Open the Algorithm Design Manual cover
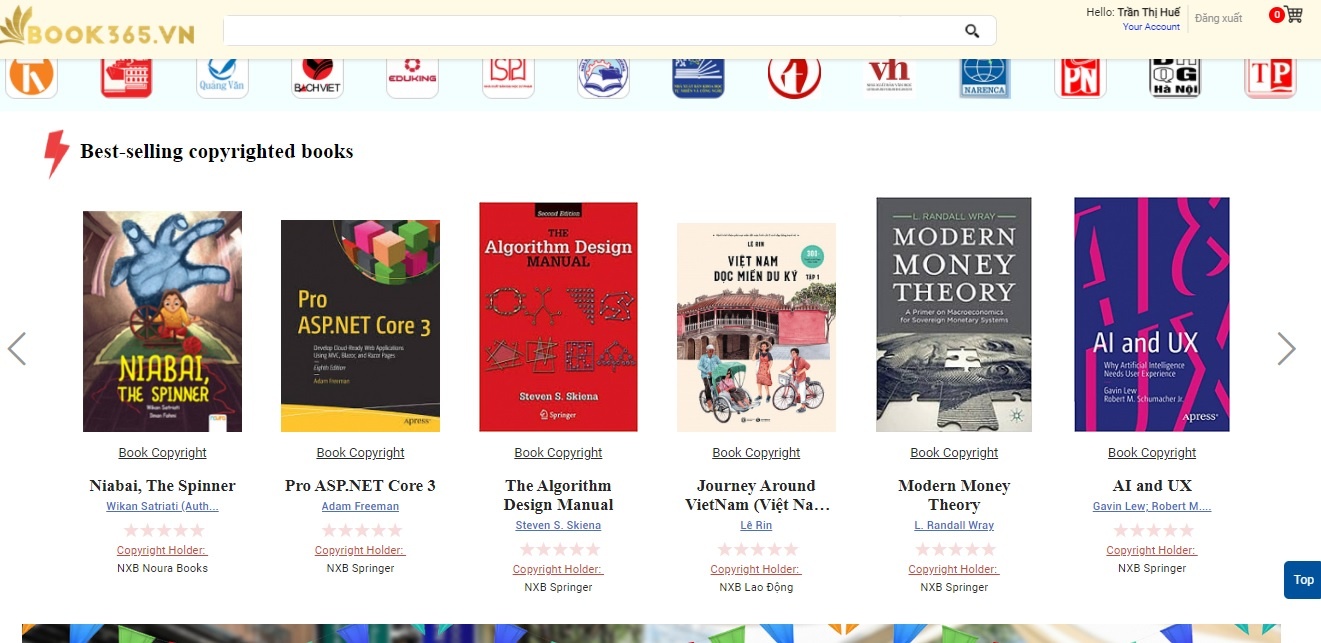The image size is (1321, 643). [x=558, y=317]
